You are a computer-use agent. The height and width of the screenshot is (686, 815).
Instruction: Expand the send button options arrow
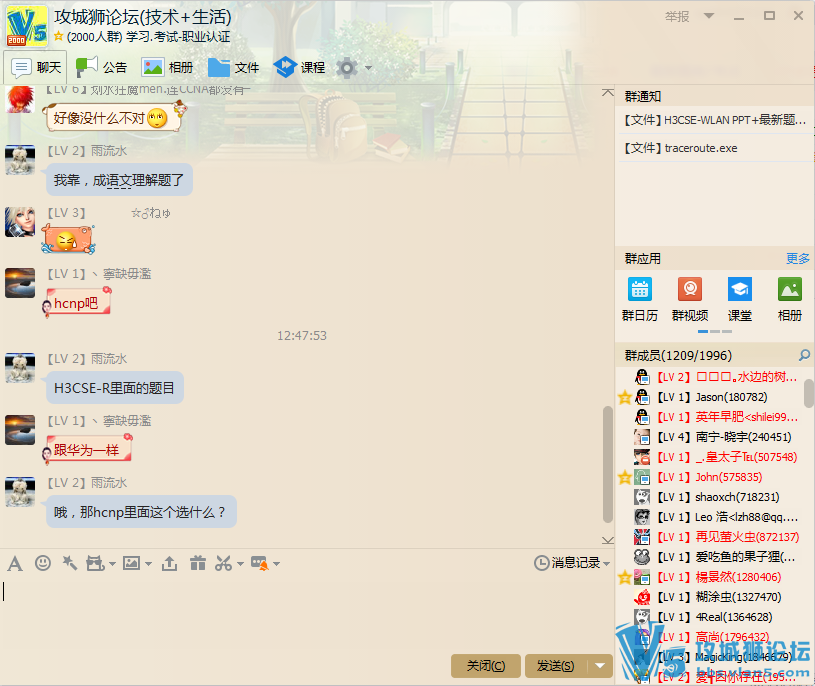click(600, 666)
